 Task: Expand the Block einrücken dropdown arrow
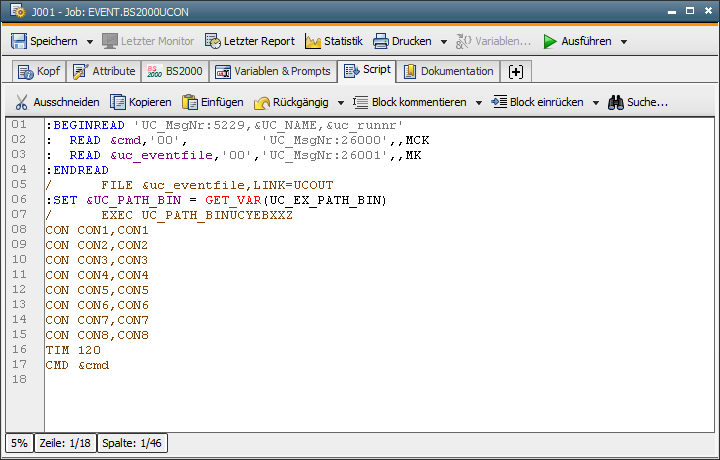tap(596, 103)
